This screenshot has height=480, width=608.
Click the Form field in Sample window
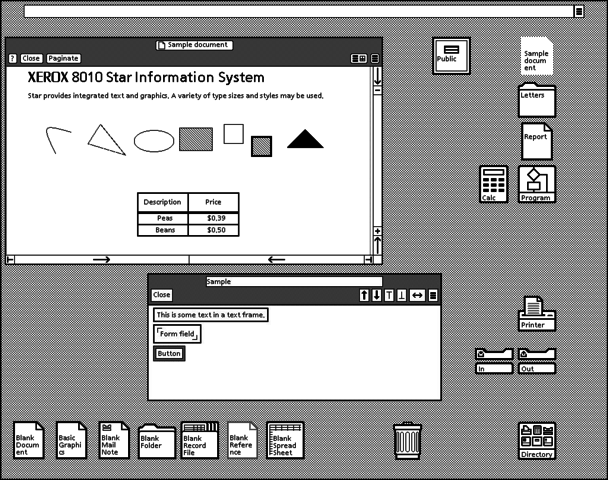coord(177,334)
